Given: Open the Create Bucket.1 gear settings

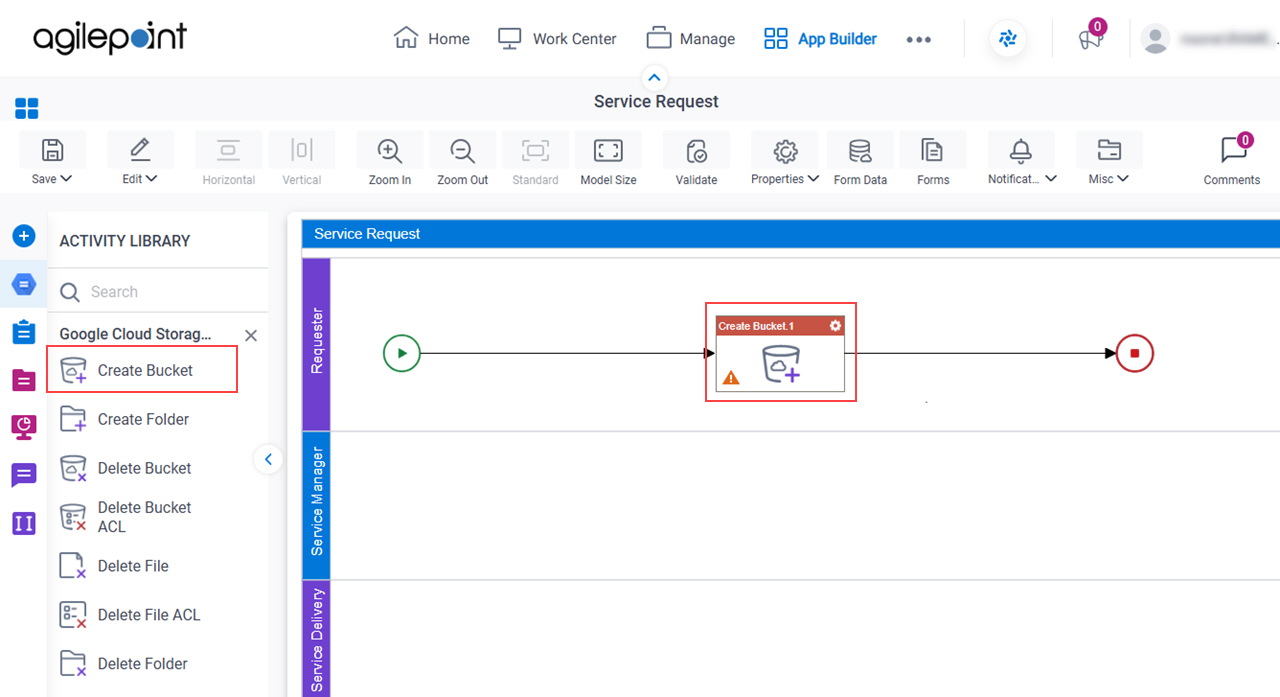Looking at the screenshot, I should coord(835,326).
